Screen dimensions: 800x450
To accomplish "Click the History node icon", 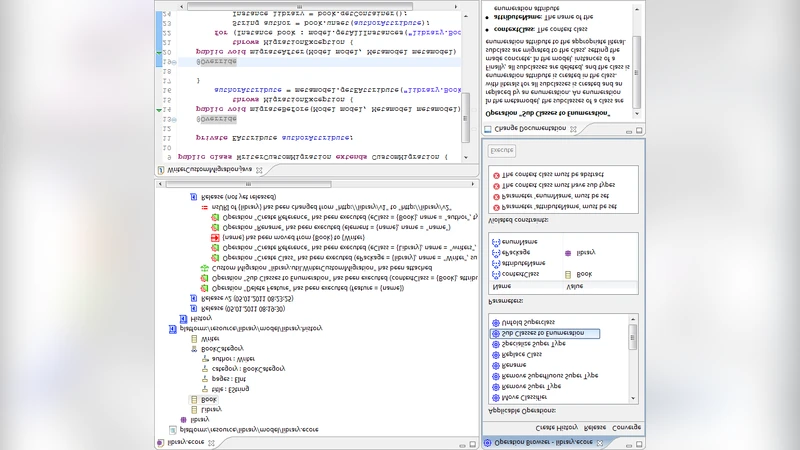I will pyautogui.click(x=183, y=318).
